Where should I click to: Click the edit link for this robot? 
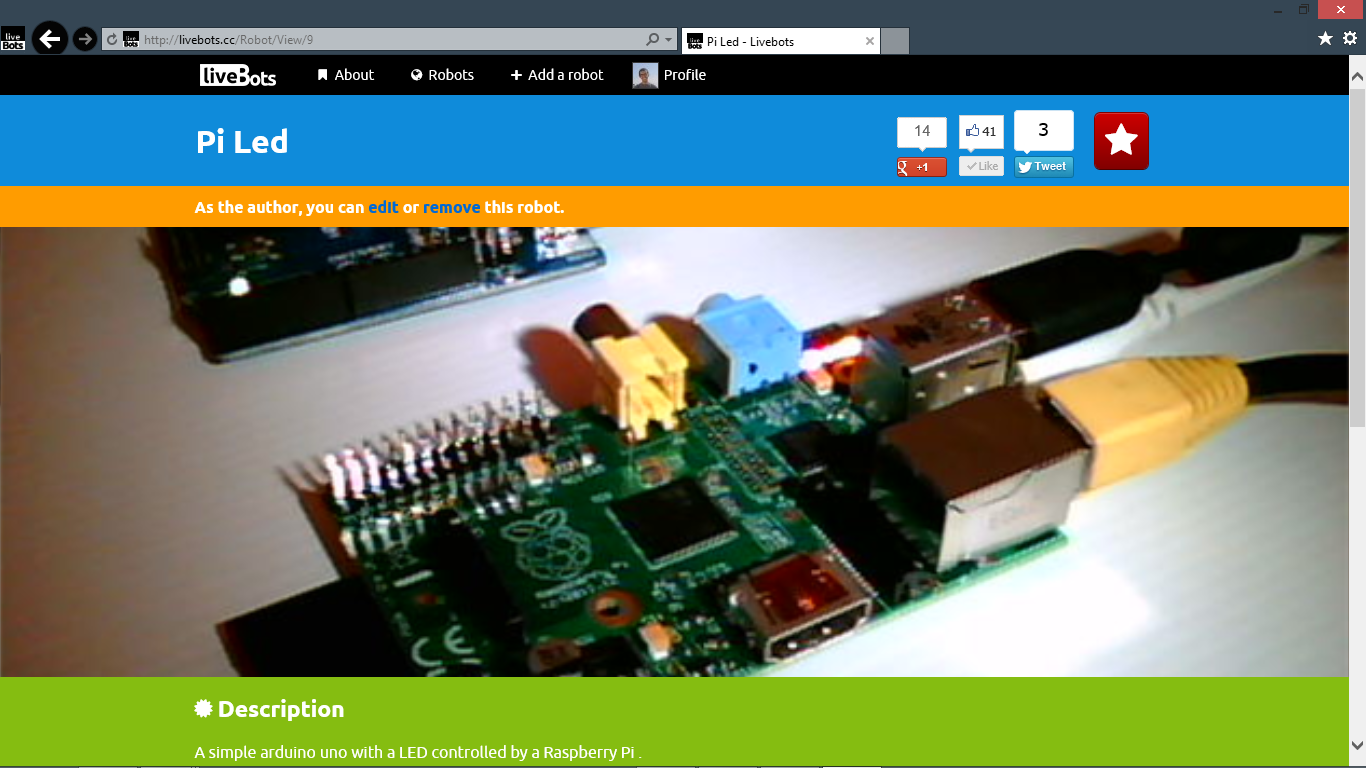coord(383,207)
